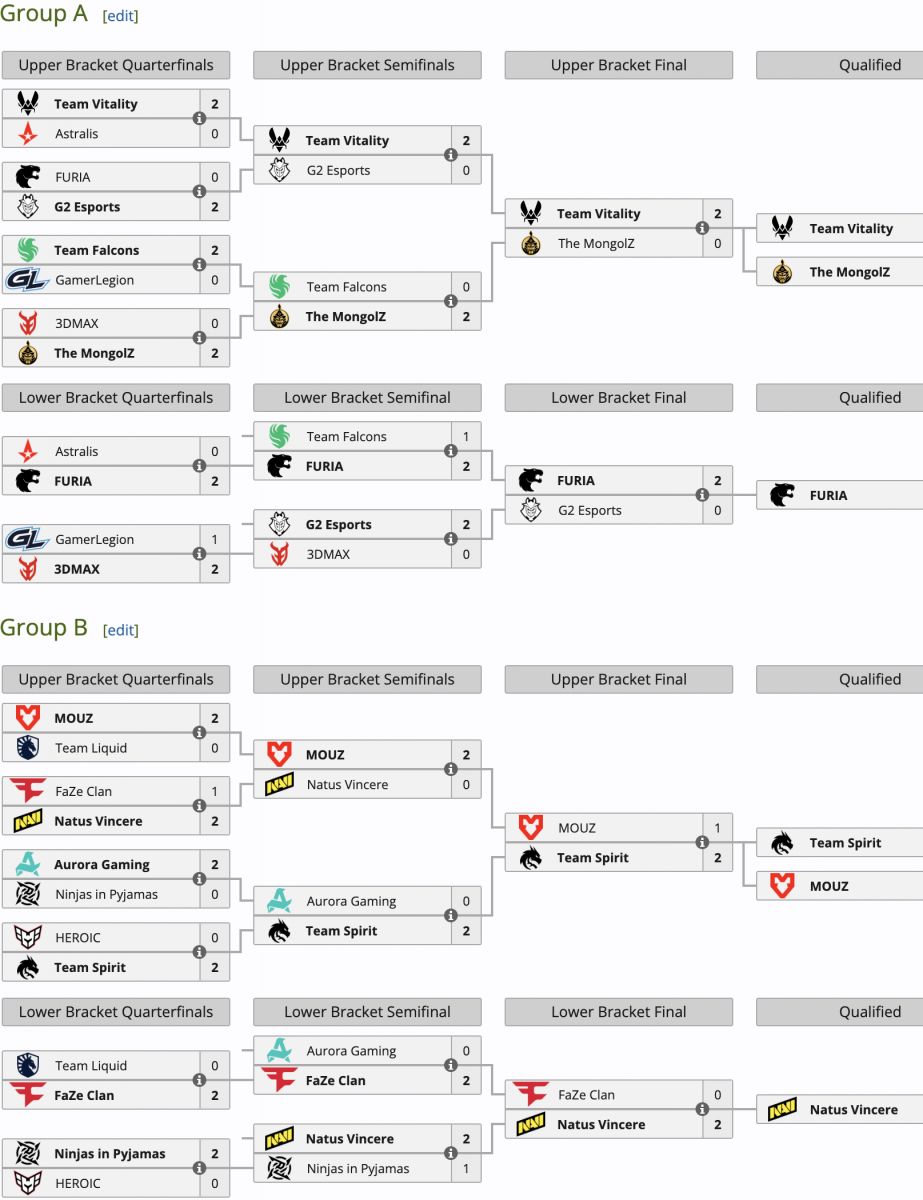Image resolution: width=923 pixels, height=1200 pixels.
Task: Click the edit link next to Group A
Action: tap(121, 16)
